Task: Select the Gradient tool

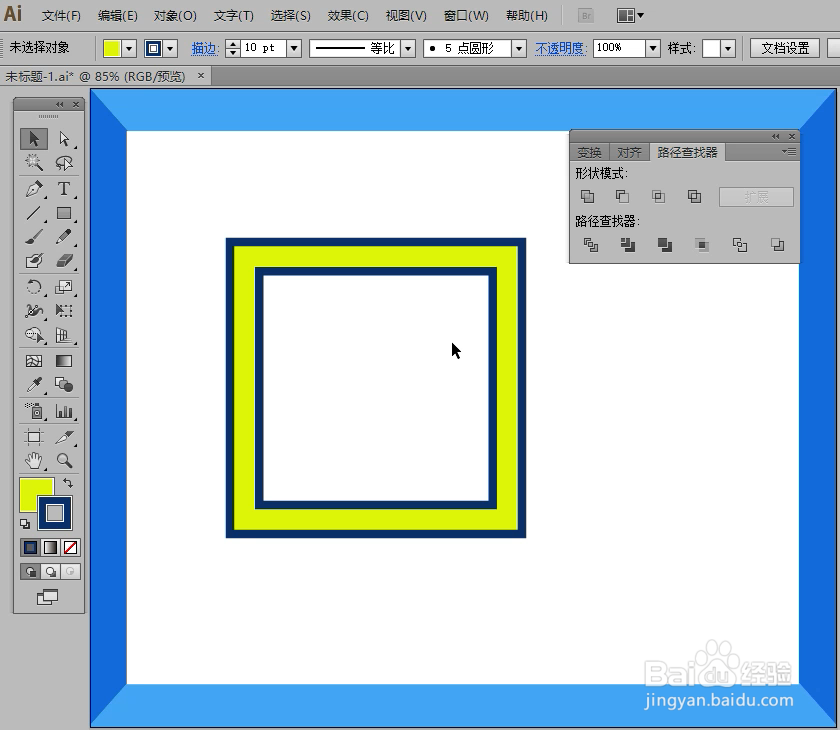Action: point(64,361)
